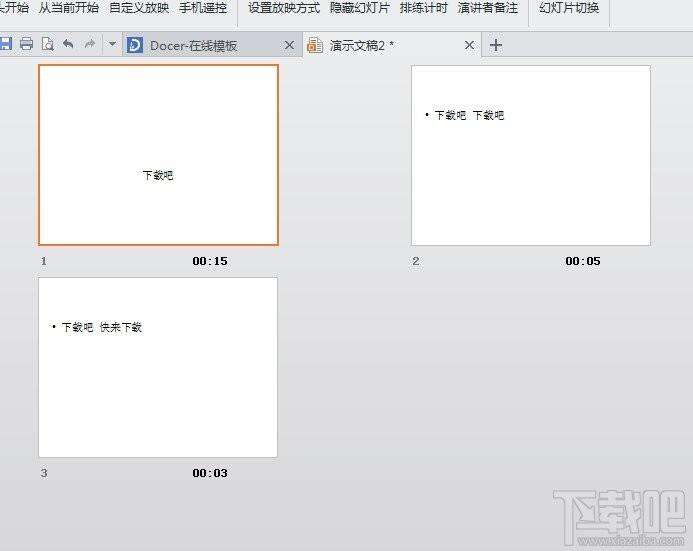Screen dimensions: 693x551
Task: Close the Docer-在线模板 tab
Action: point(289,45)
